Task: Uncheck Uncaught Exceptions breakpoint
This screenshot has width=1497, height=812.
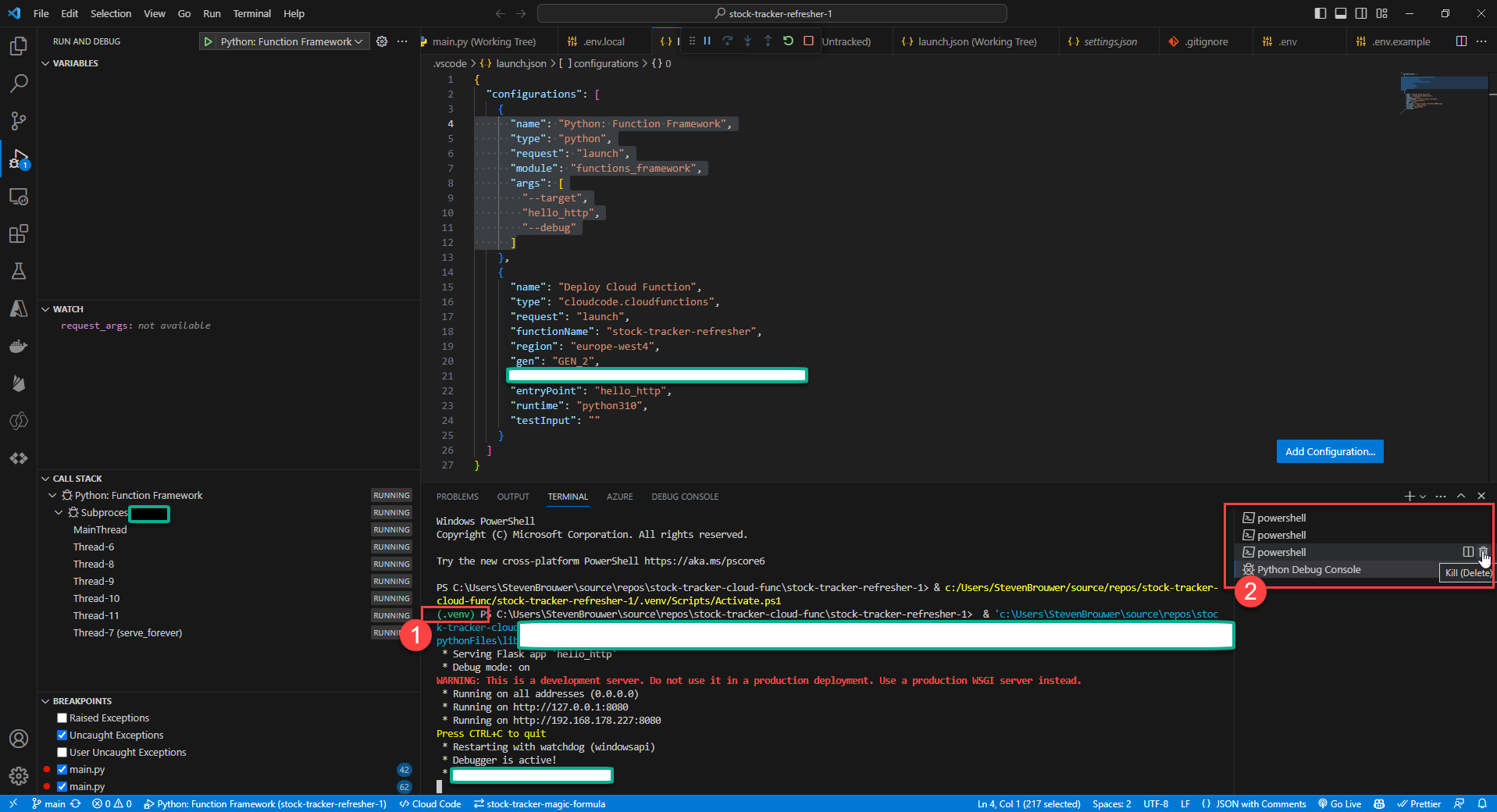Action: click(x=62, y=735)
